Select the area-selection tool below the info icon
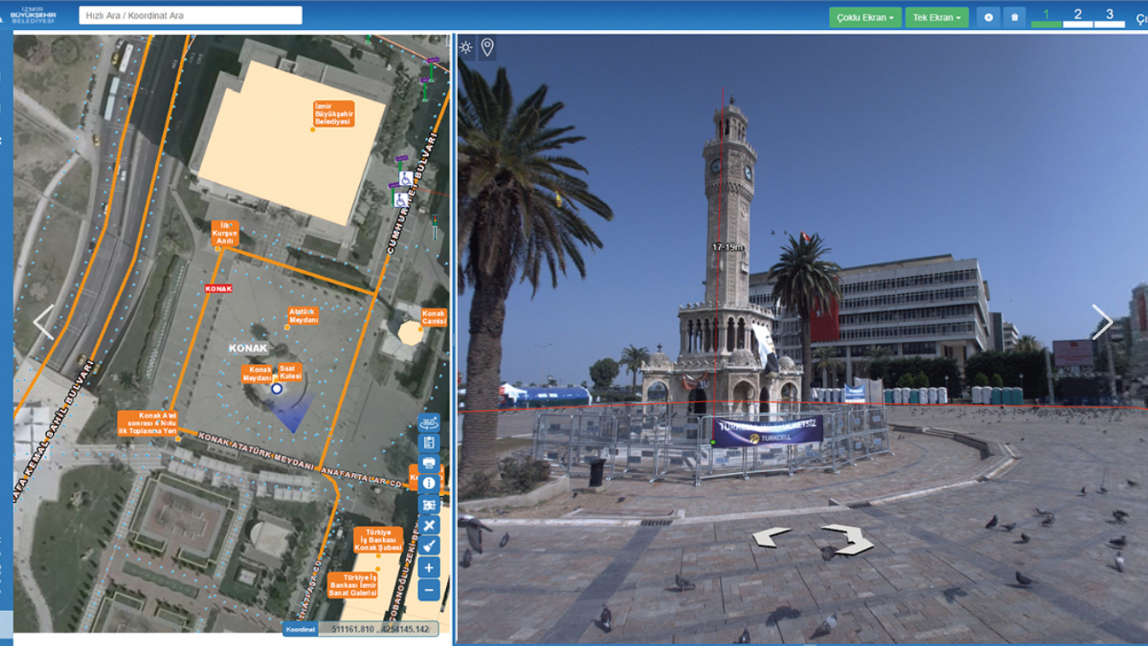The width and height of the screenshot is (1148, 646). pos(429,505)
